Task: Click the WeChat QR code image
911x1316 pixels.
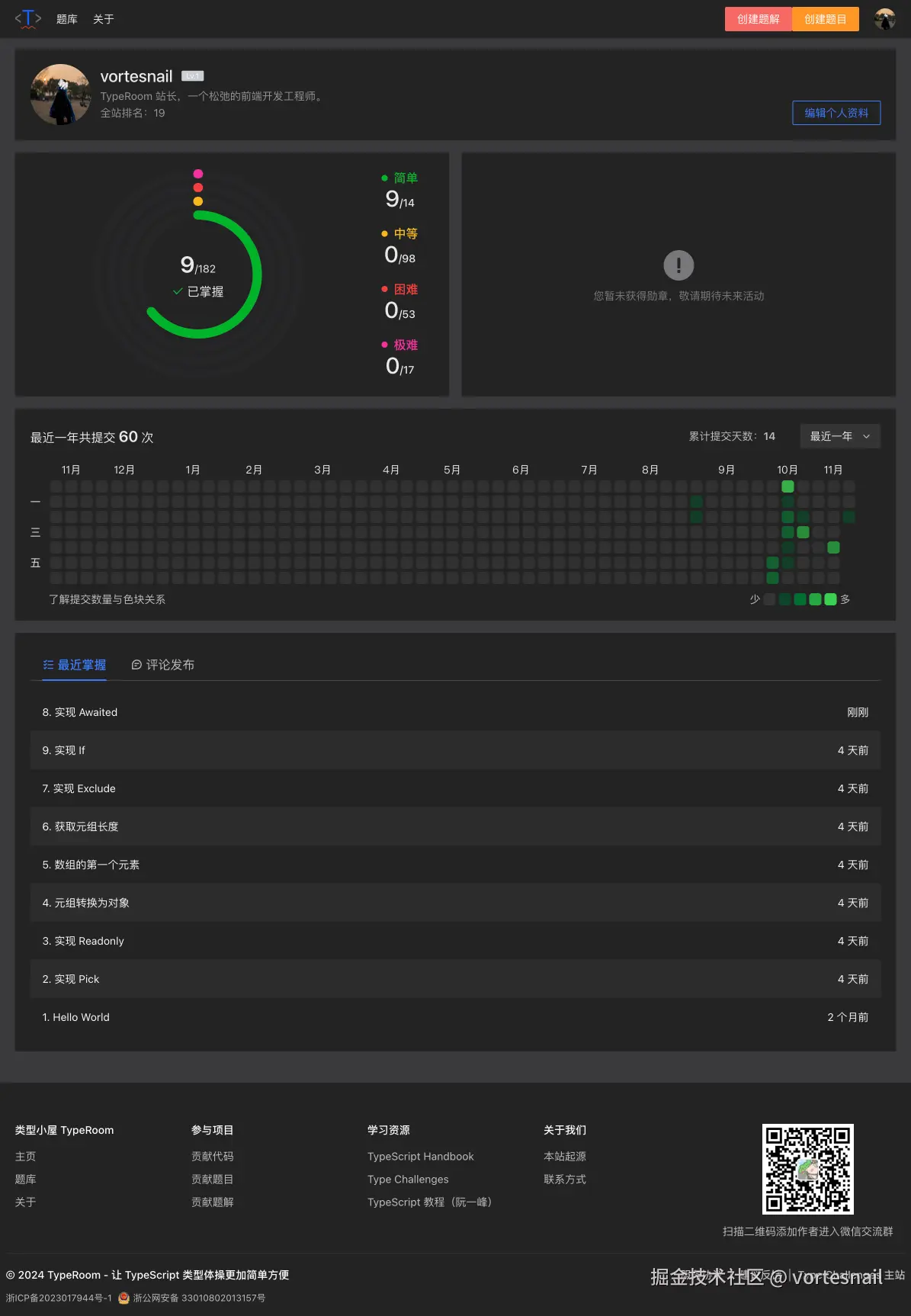Action: click(x=807, y=1168)
